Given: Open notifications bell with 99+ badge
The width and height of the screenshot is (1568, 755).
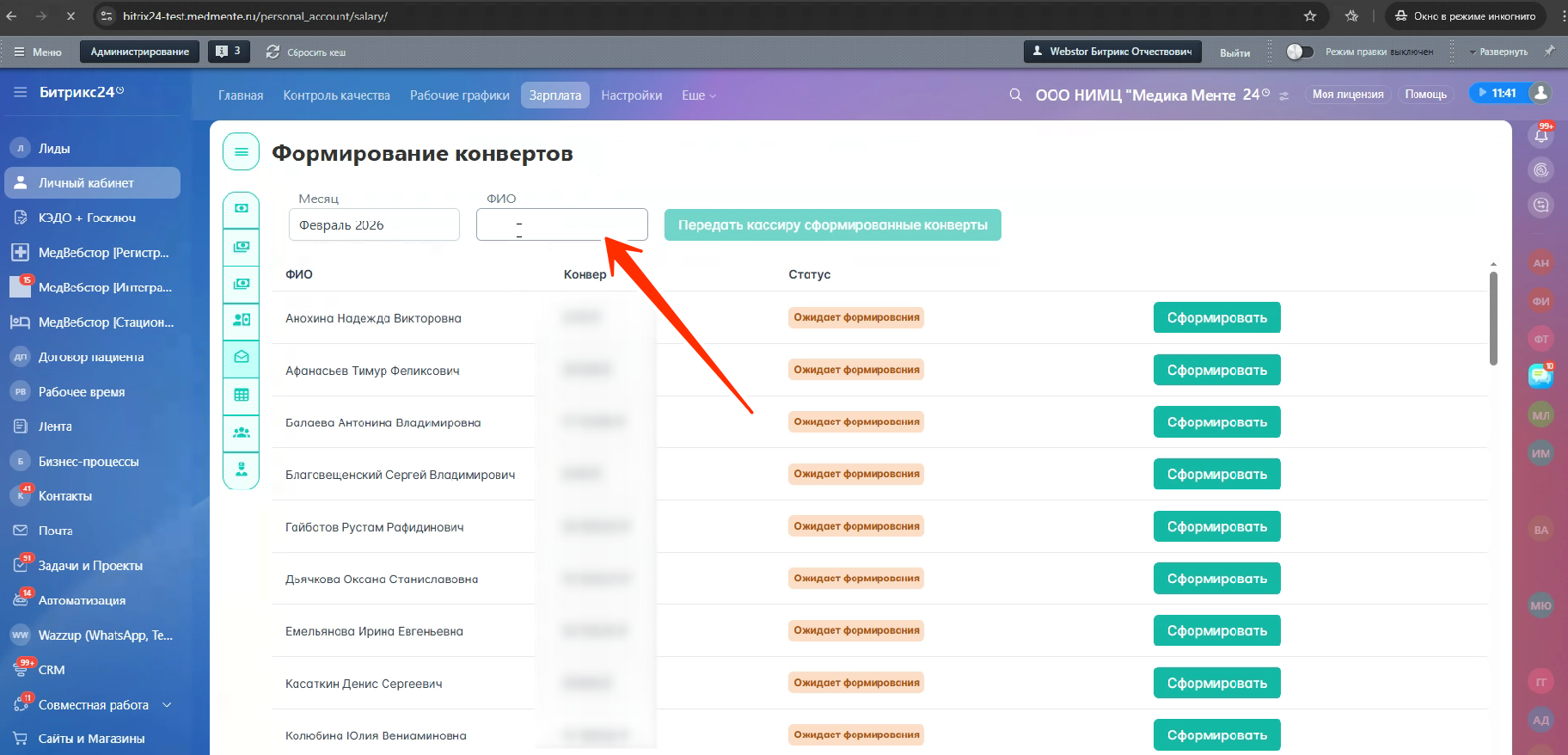Looking at the screenshot, I should (x=1541, y=135).
